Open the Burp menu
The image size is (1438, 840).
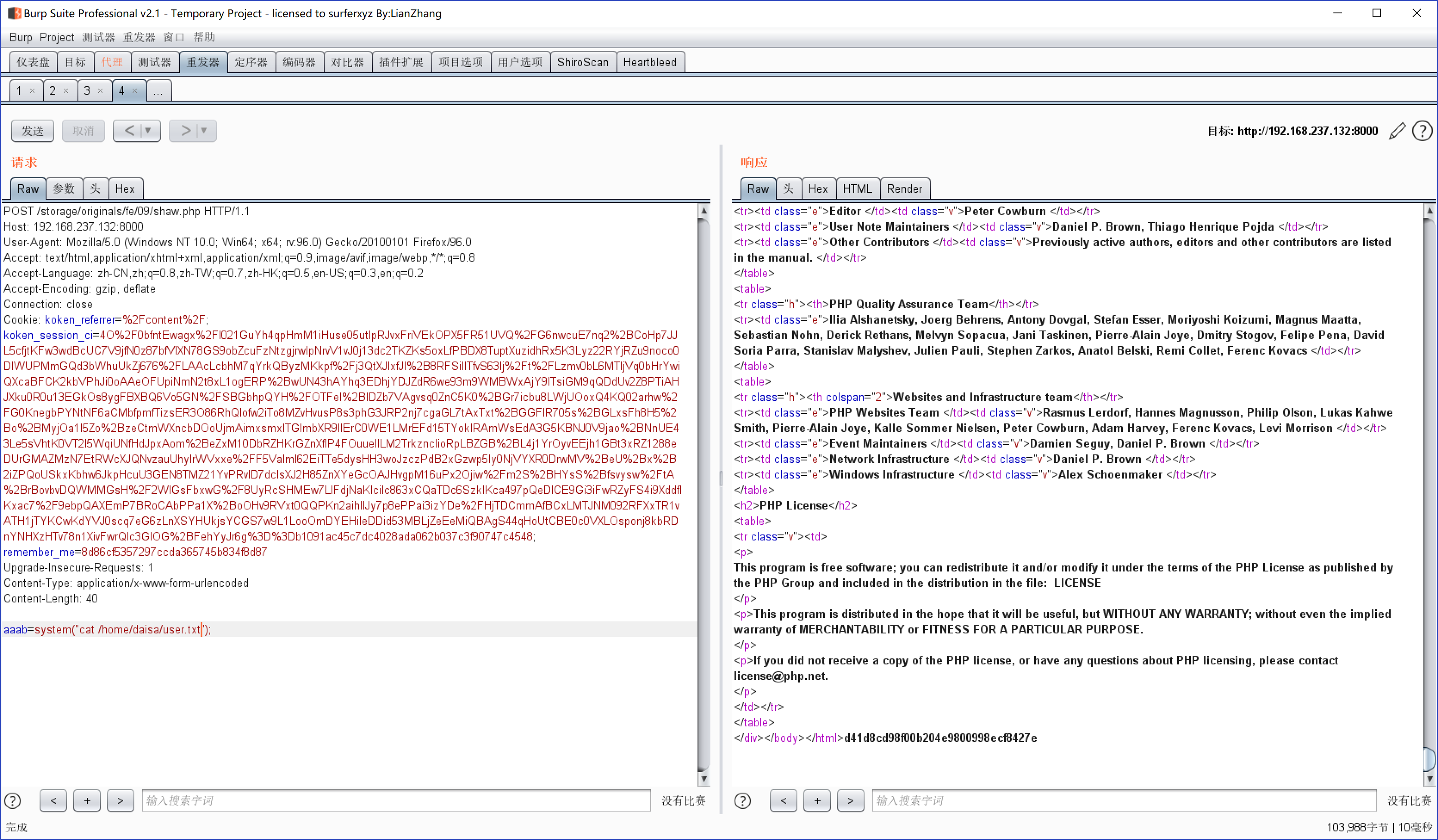pos(21,37)
